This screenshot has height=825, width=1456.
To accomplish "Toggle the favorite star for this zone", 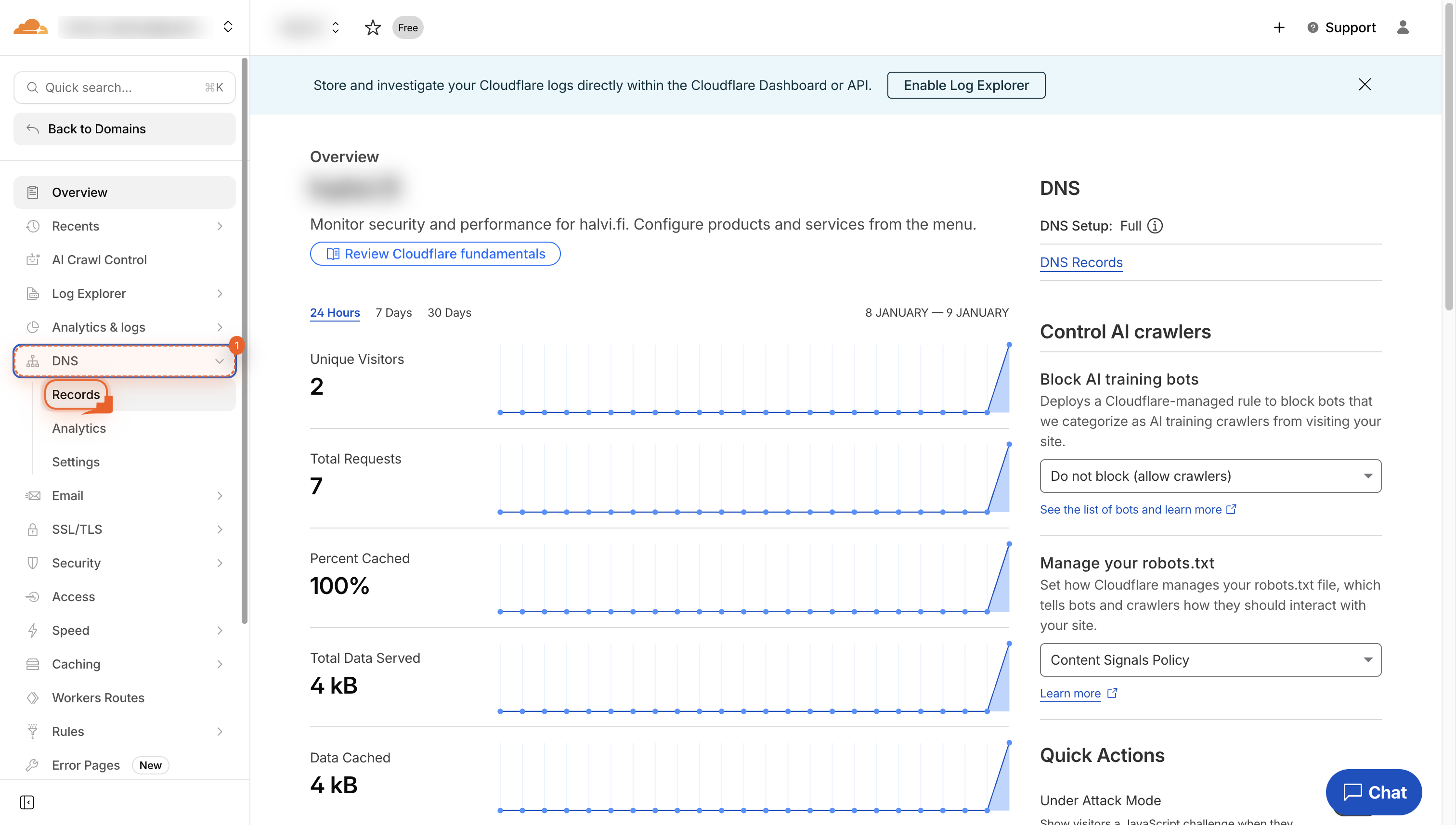I will (x=373, y=27).
